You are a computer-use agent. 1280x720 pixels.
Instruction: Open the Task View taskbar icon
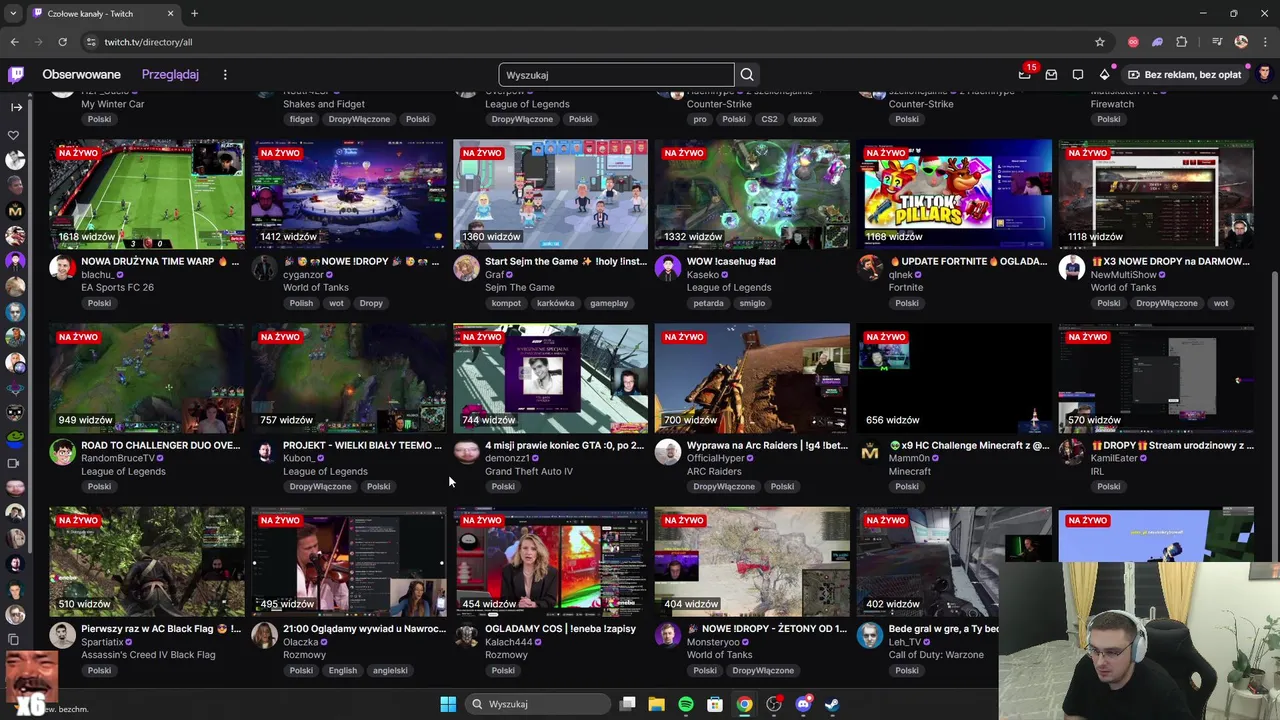[x=628, y=704]
